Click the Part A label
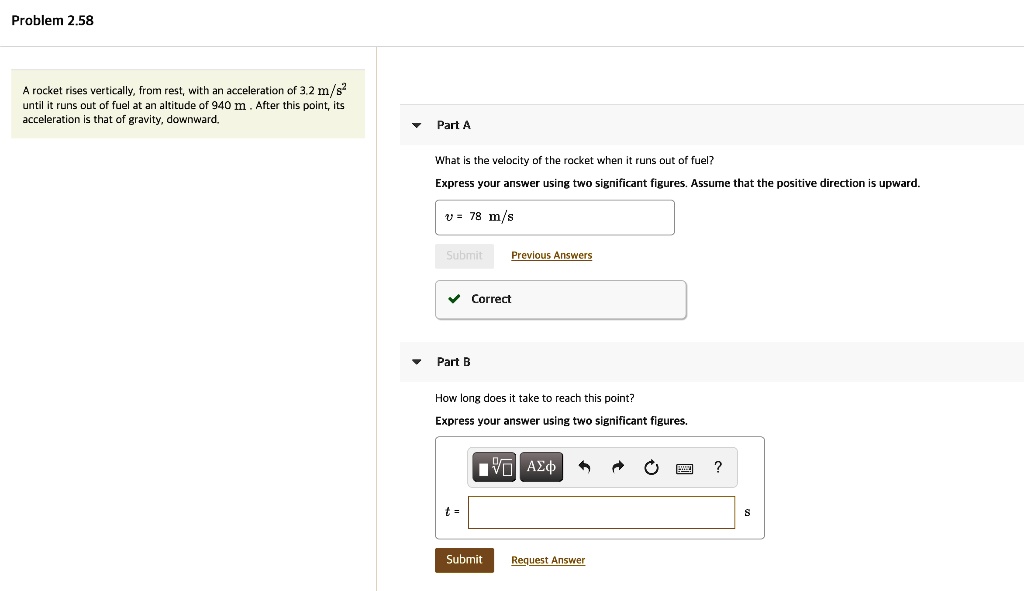This screenshot has width=1024, height=591. click(453, 125)
